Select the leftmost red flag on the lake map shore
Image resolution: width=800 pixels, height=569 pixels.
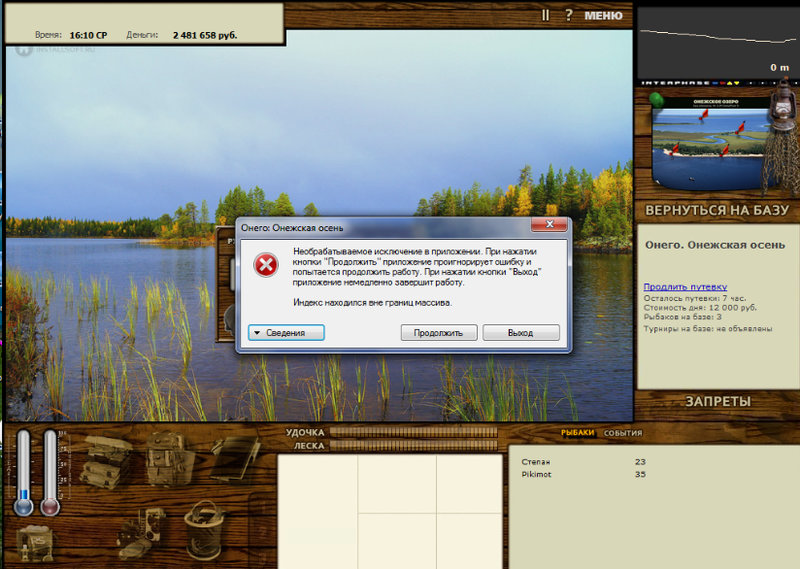point(674,149)
